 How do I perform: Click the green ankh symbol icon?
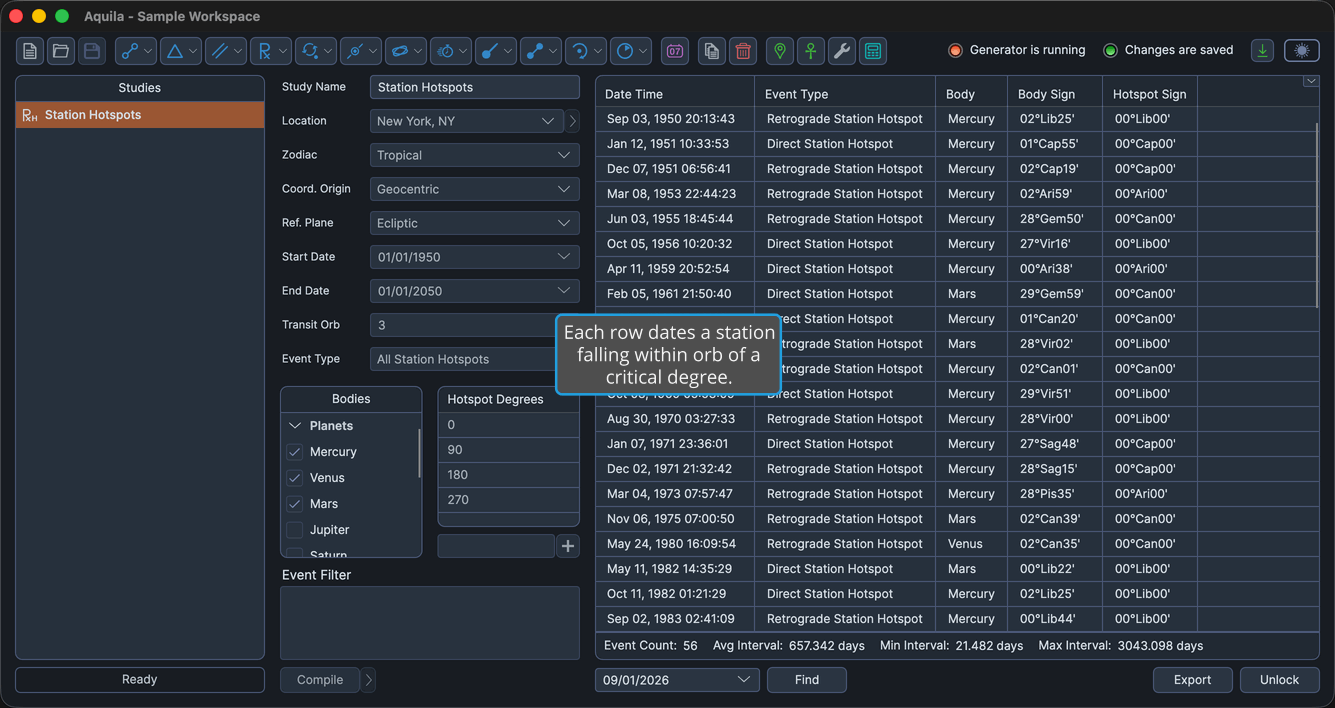(x=811, y=51)
